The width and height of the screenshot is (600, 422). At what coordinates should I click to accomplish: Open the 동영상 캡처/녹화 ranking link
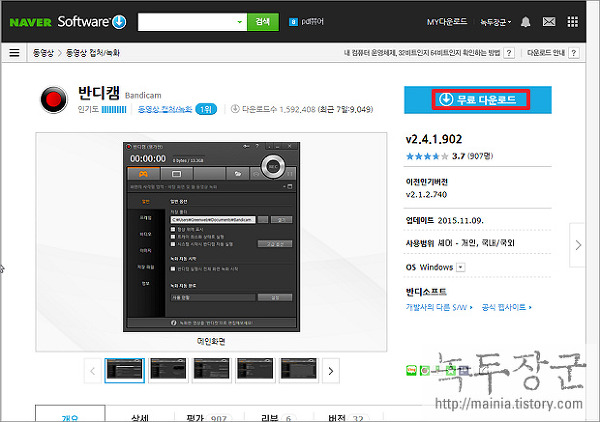[165, 109]
